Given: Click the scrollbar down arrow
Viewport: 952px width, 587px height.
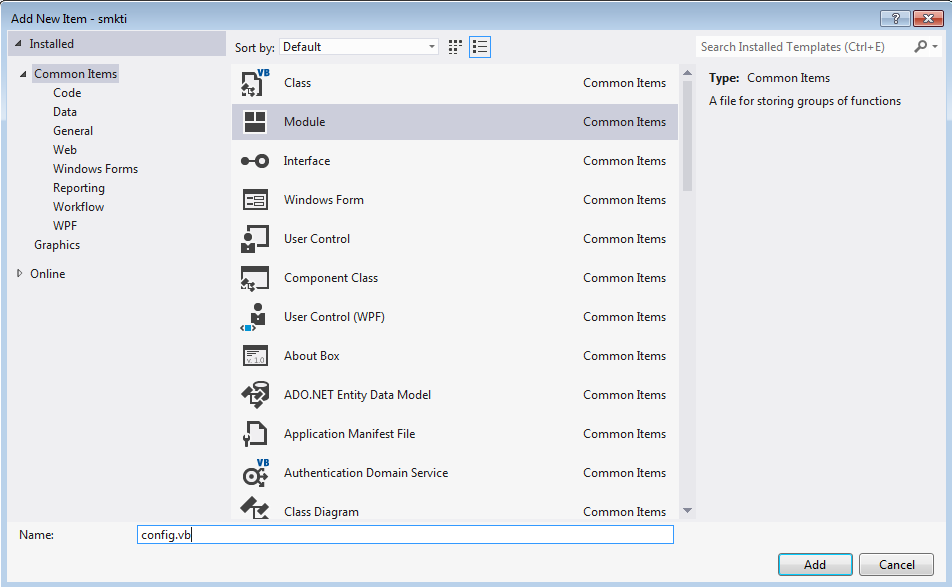Looking at the screenshot, I should tap(687, 511).
